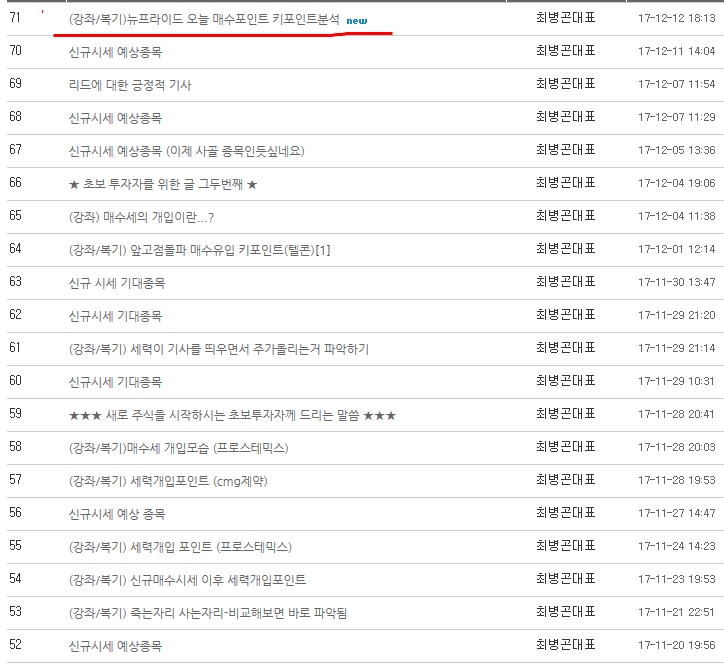Open post 52 신규시세 예상종목
Screen dimensions: 724x665
point(115,646)
